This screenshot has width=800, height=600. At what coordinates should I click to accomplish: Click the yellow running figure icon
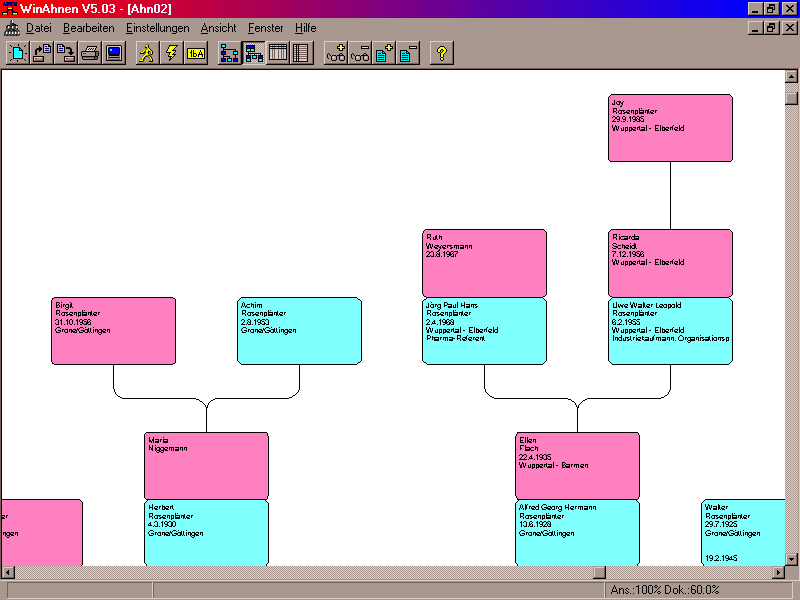(x=147, y=53)
